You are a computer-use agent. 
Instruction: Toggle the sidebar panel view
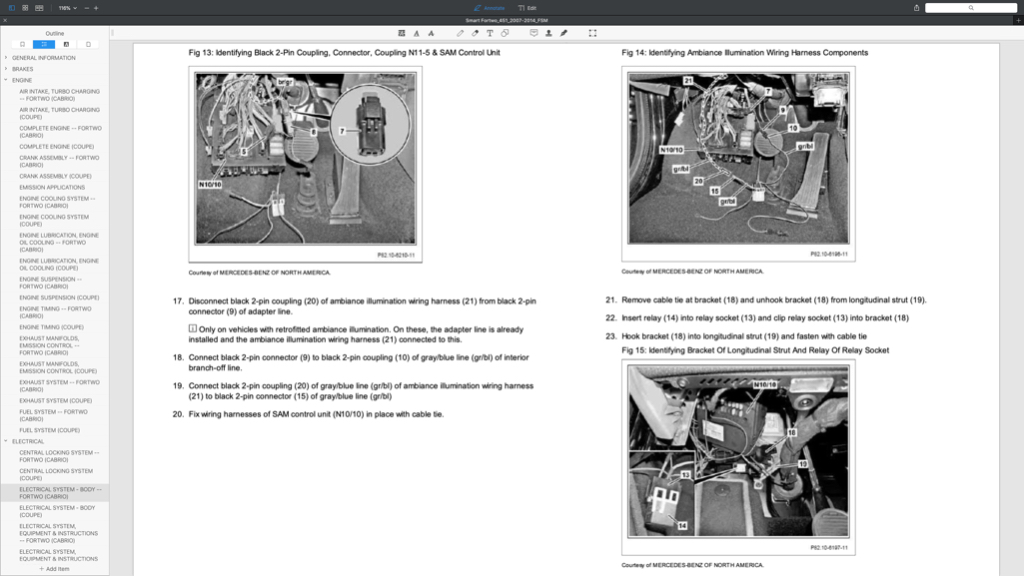(x=12, y=8)
